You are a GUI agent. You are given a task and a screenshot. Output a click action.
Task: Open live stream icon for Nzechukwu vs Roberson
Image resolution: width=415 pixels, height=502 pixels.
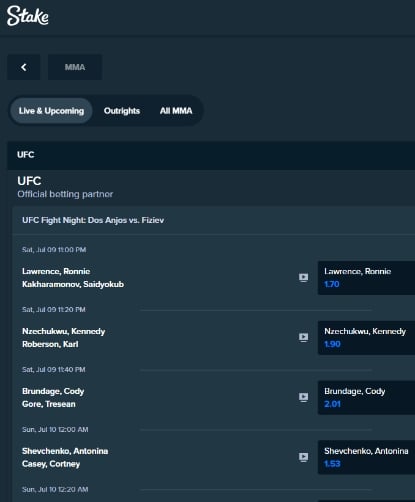click(x=303, y=337)
